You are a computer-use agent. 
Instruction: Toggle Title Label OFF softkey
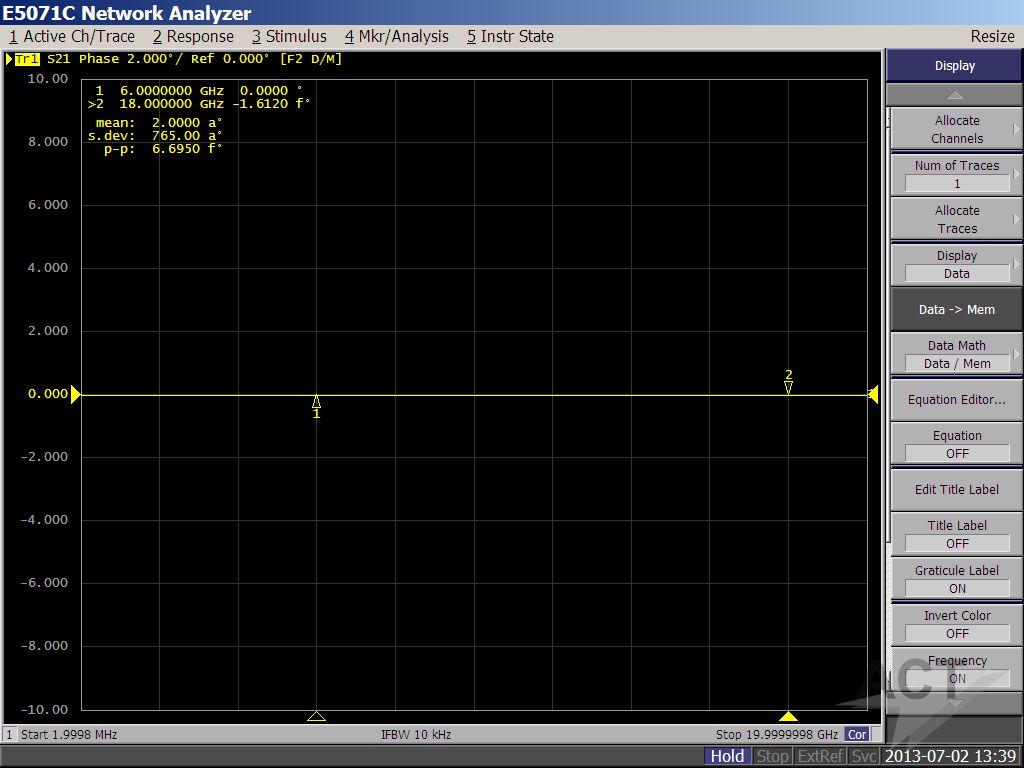(x=956, y=534)
